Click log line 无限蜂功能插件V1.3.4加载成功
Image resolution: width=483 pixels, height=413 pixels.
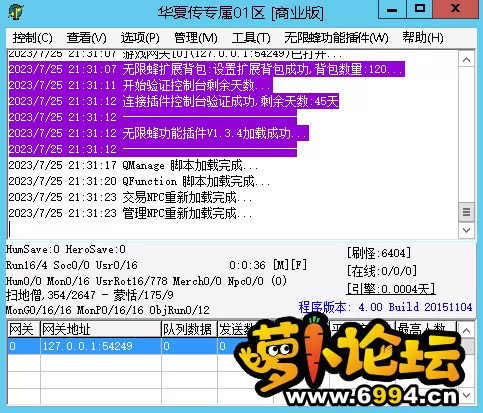click(x=159, y=133)
